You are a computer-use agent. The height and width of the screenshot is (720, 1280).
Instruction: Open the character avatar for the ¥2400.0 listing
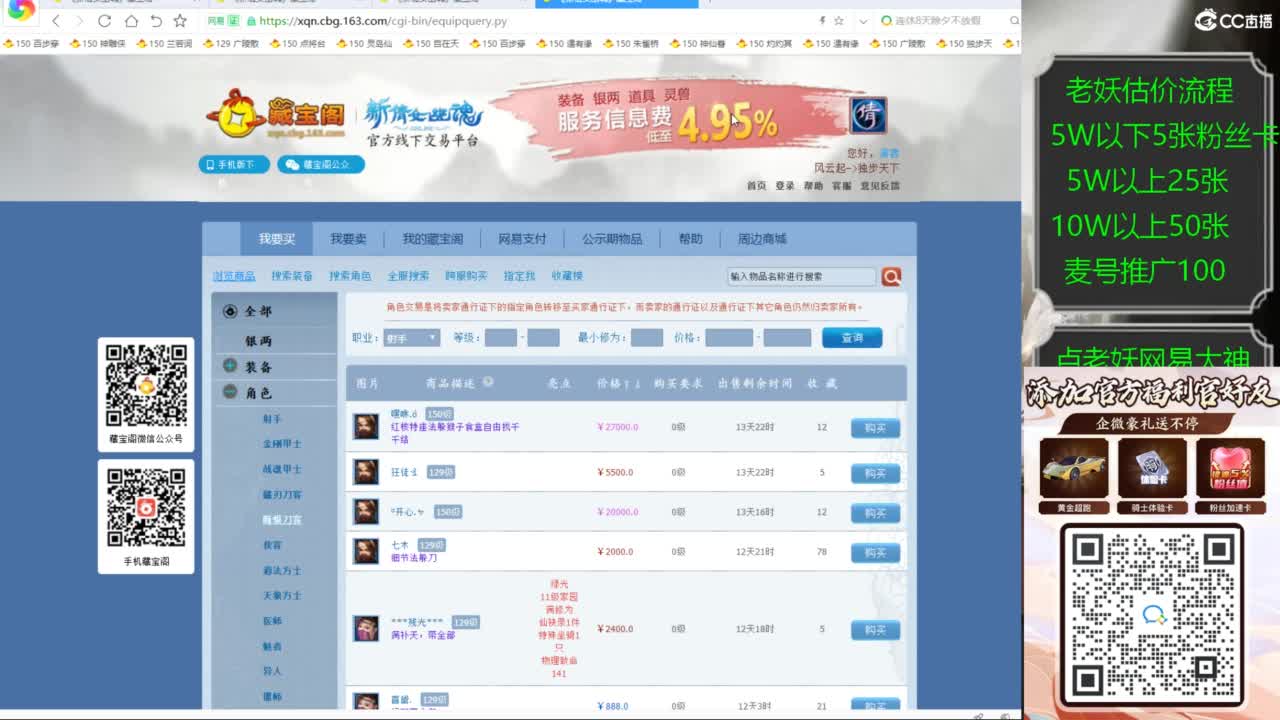click(x=366, y=629)
